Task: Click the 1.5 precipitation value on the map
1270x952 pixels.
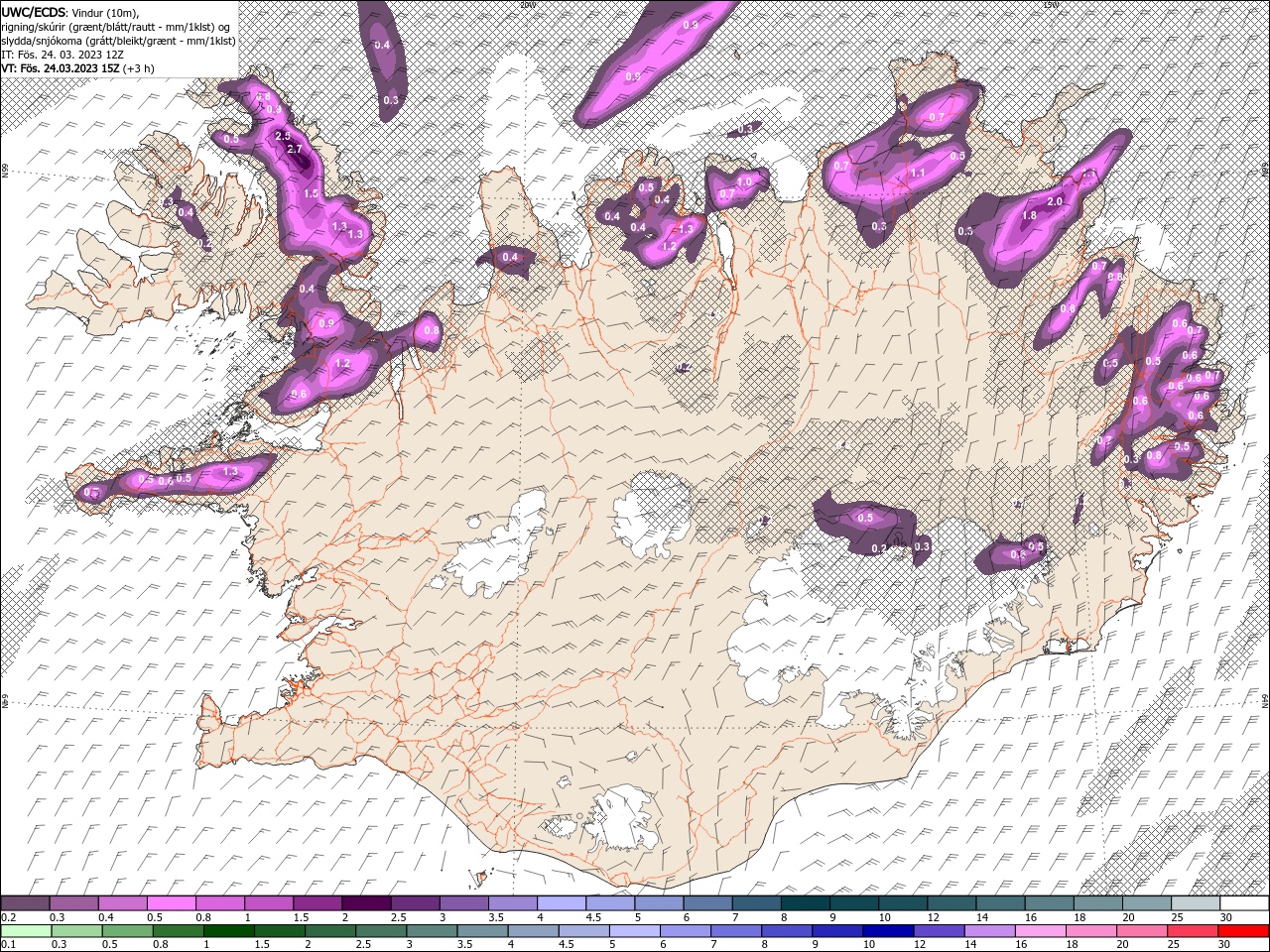Action: [x=311, y=193]
